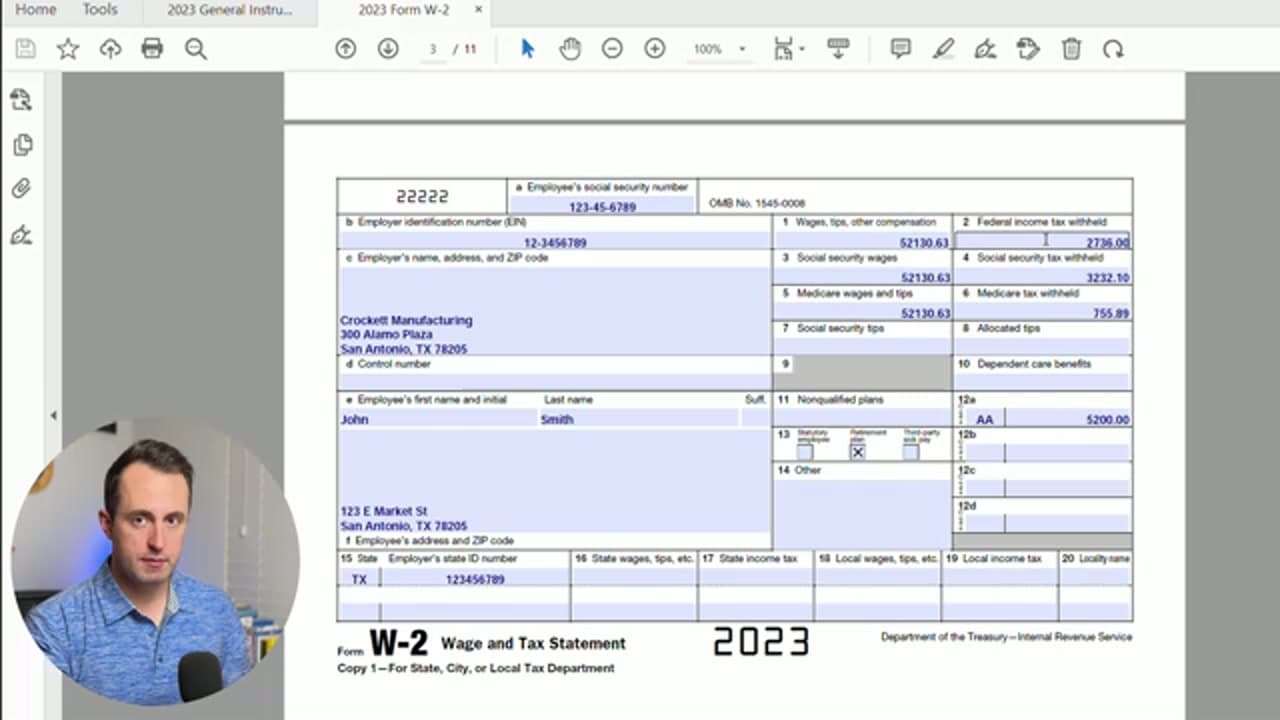Viewport: 1280px width, 720px height.
Task: Open the top sidebar panel icon
Action: [x=21, y=100]
